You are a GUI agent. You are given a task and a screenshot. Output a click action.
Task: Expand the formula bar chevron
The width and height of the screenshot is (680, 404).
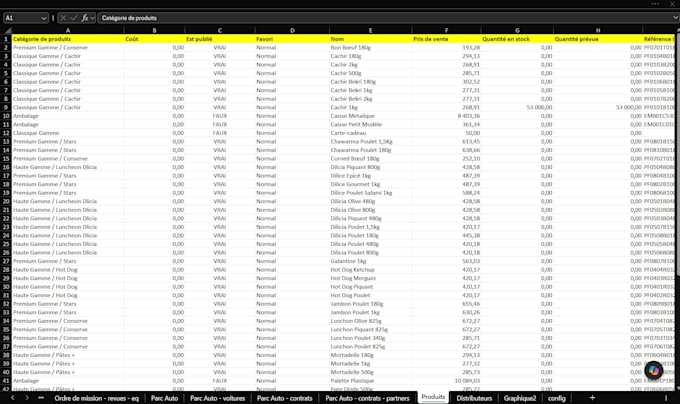coord(675,18)
